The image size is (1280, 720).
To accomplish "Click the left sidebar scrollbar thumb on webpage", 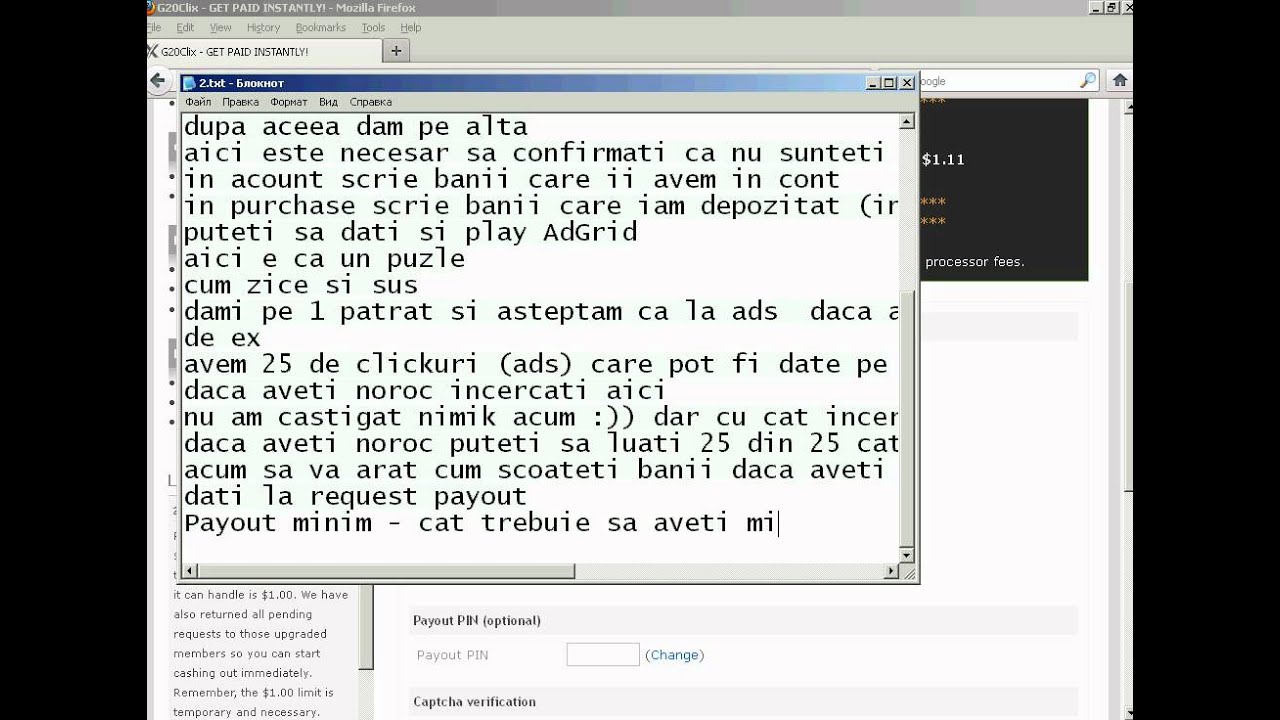I will tap(366, 625).
